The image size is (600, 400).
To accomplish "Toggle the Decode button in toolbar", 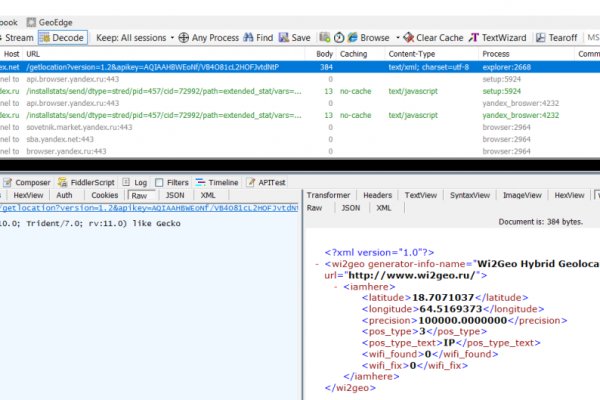I will pos(63,37).
